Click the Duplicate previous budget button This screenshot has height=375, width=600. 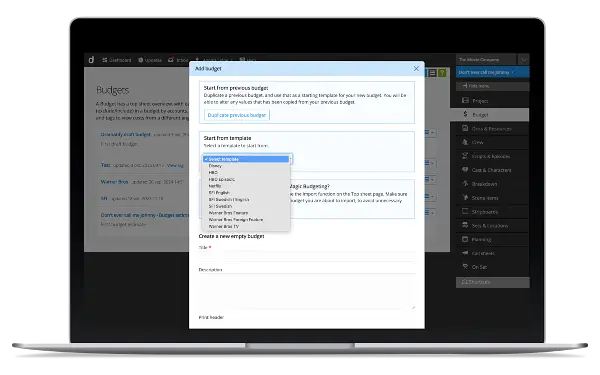point(236,115)
